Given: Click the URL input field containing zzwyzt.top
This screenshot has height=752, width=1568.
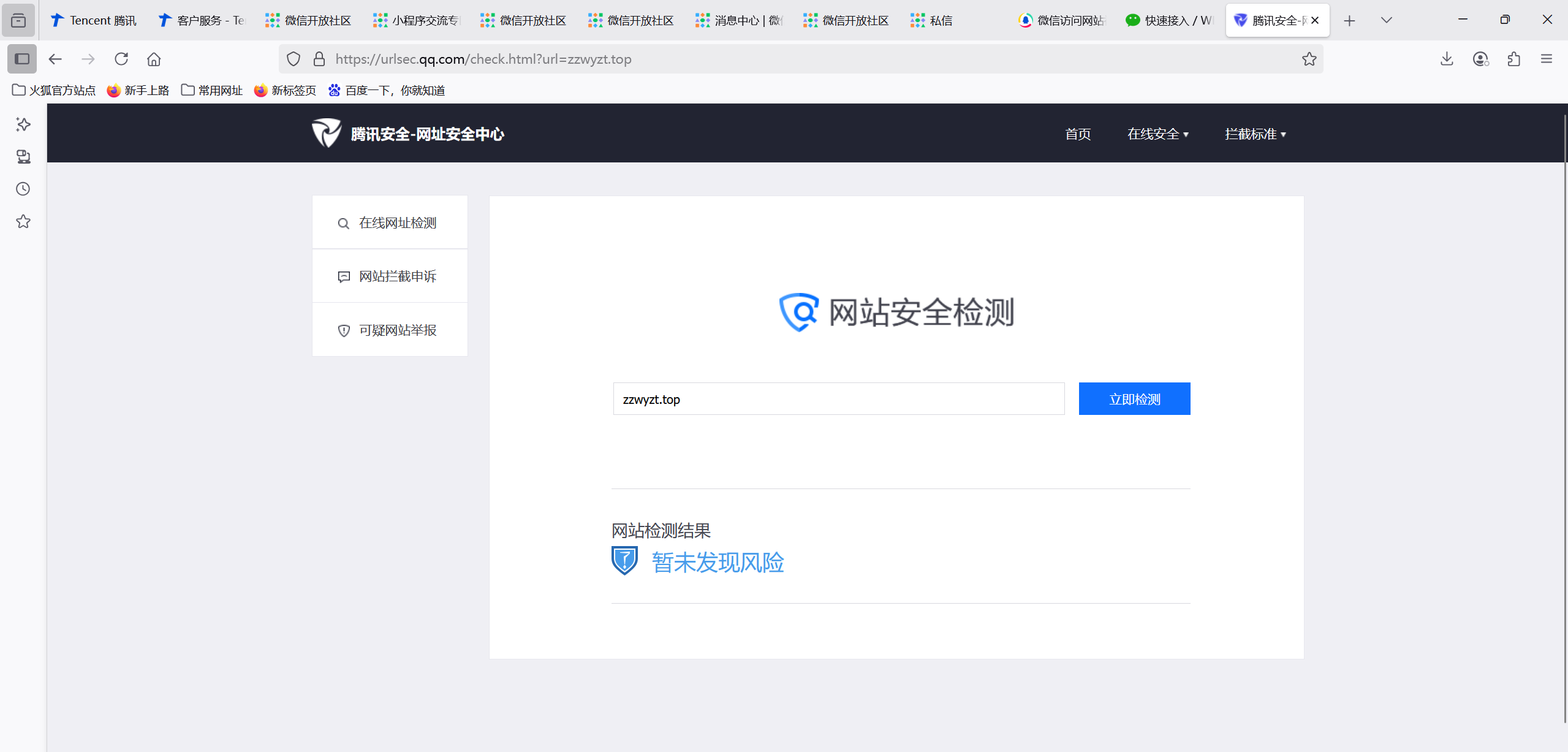Looking at the screenshot, I should point(838,399).
